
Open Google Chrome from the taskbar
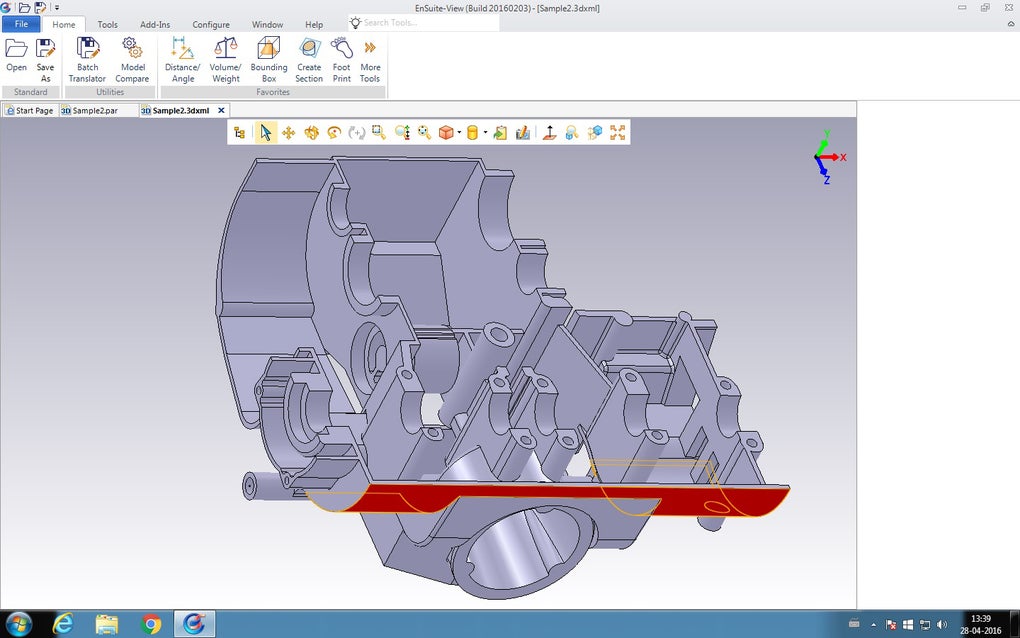coord(151,624)
